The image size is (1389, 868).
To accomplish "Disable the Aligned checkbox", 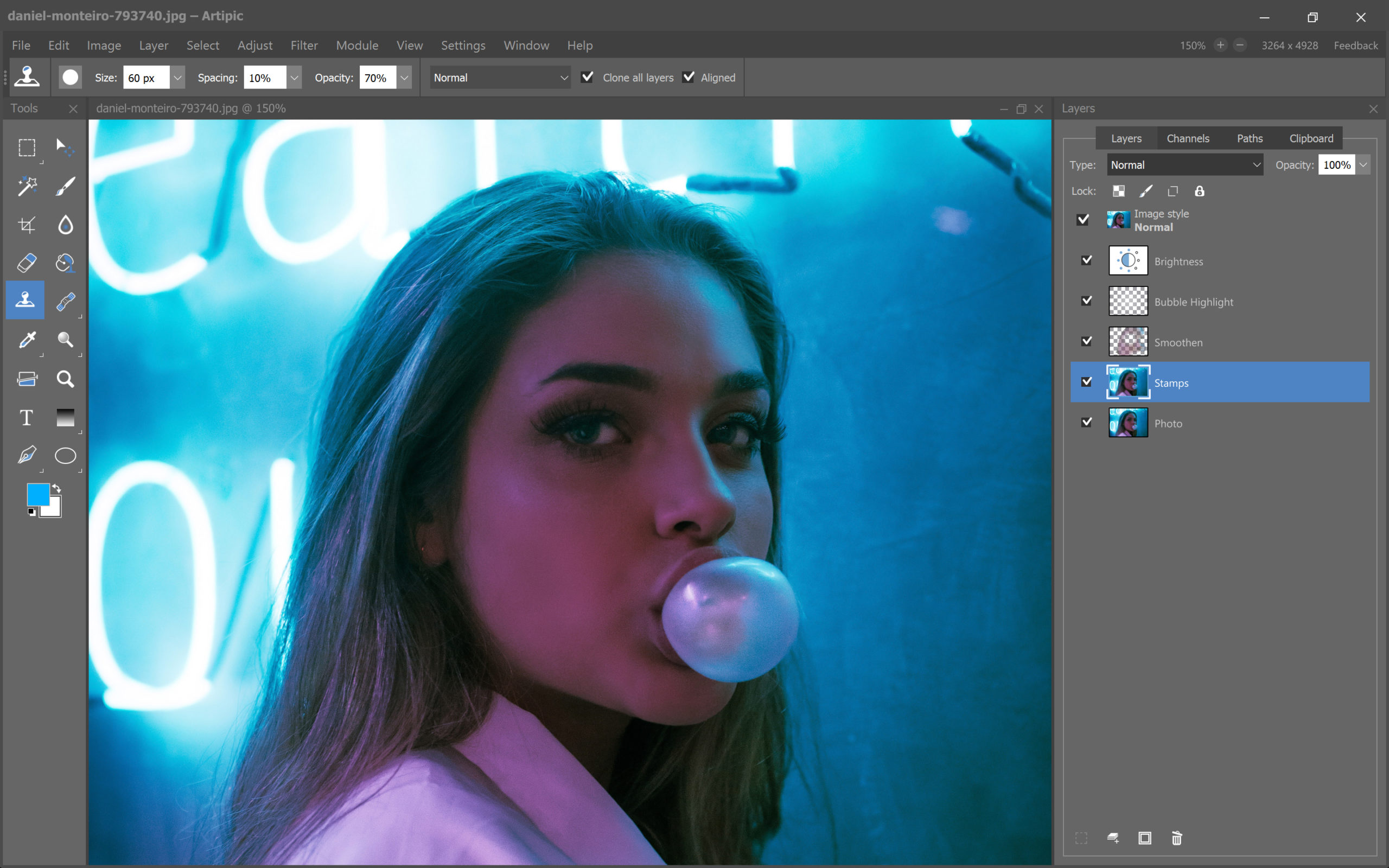I will point(688,77).
